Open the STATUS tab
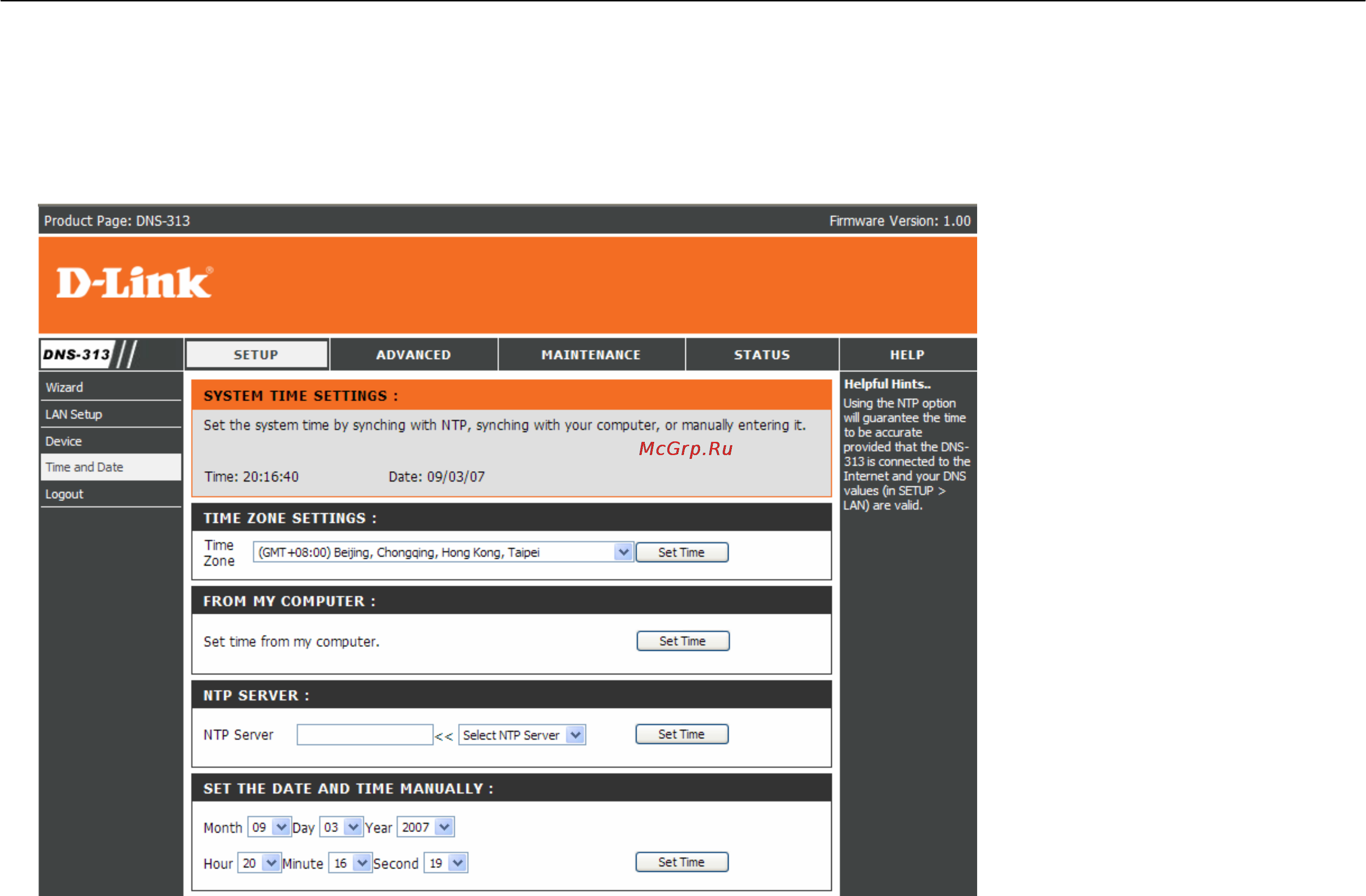The width and height of the screenshot is (1366, 896). tap(762, 355)
